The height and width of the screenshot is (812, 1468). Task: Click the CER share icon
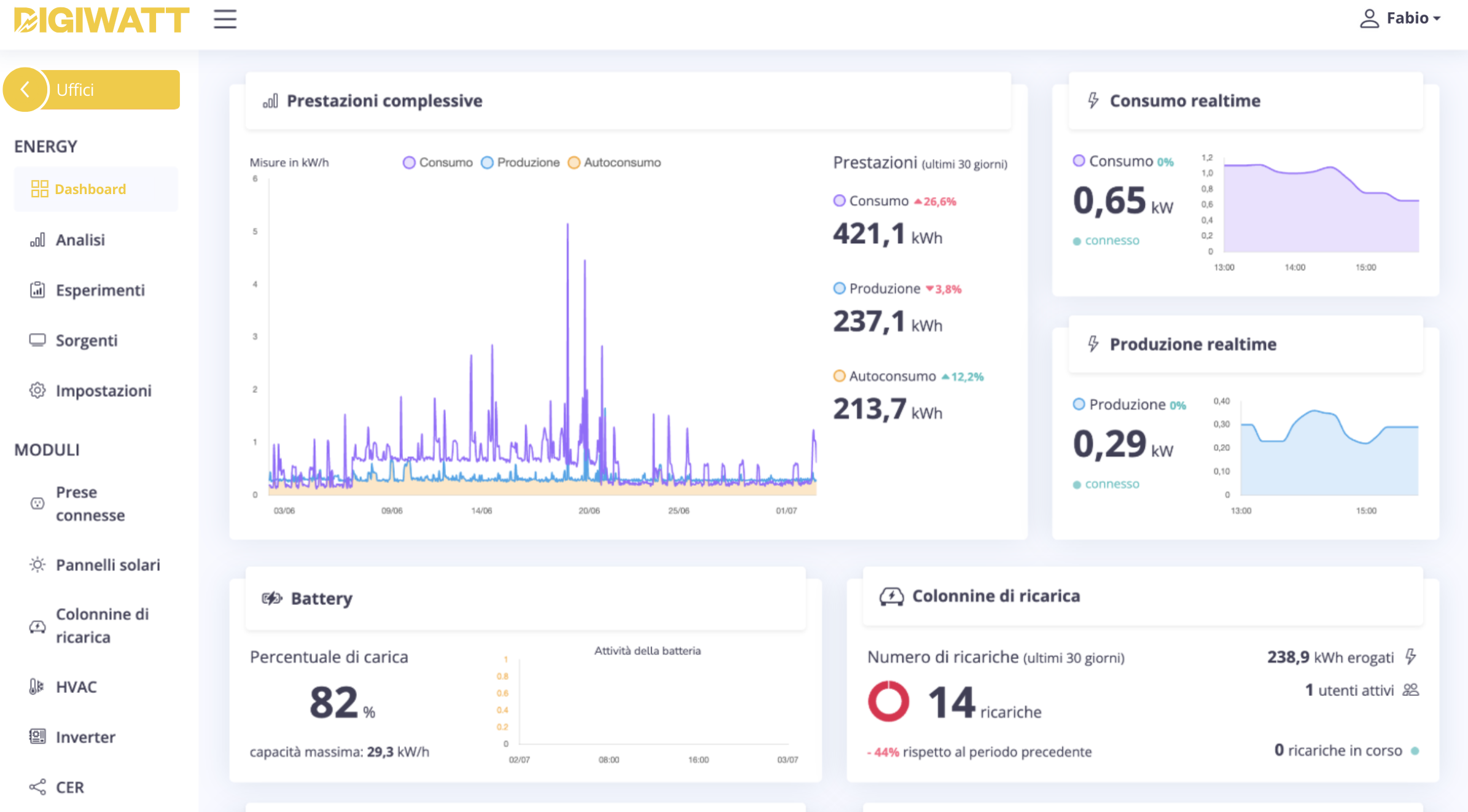[37, 787]
